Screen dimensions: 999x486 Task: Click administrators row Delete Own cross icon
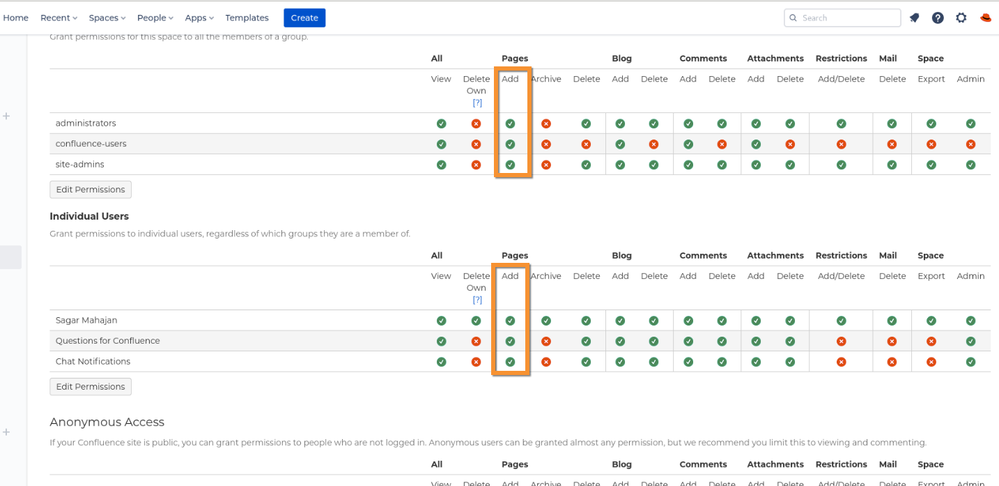[x=476, y=124]
